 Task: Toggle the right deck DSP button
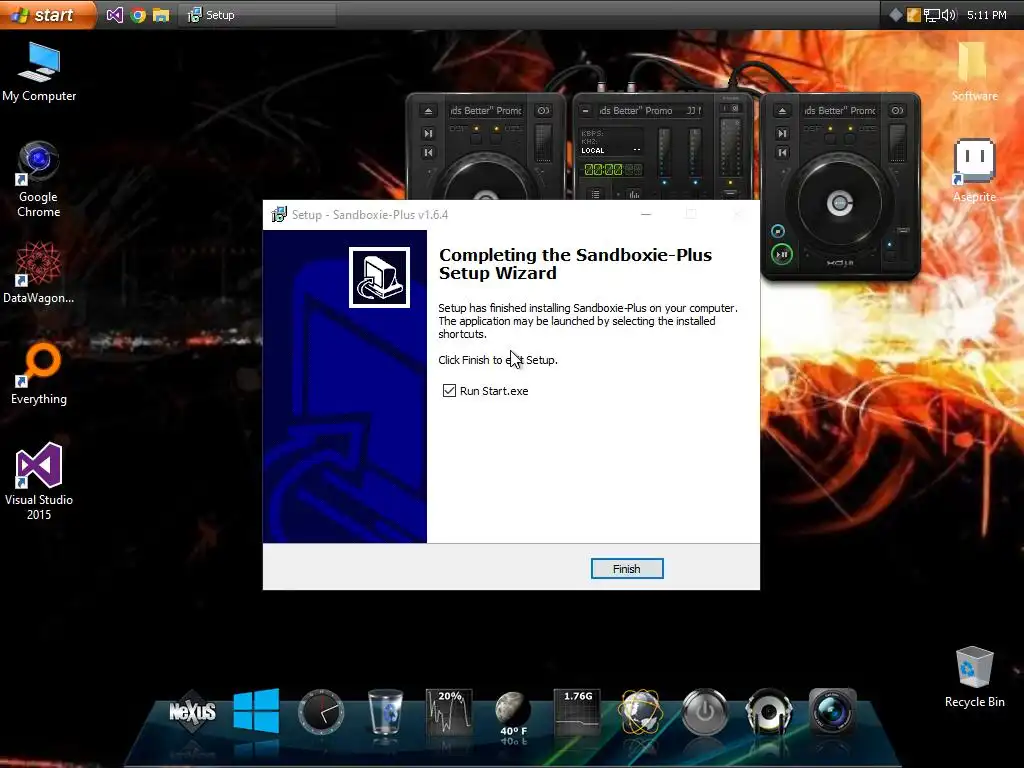pyautogui.click(x=830, y=138)
